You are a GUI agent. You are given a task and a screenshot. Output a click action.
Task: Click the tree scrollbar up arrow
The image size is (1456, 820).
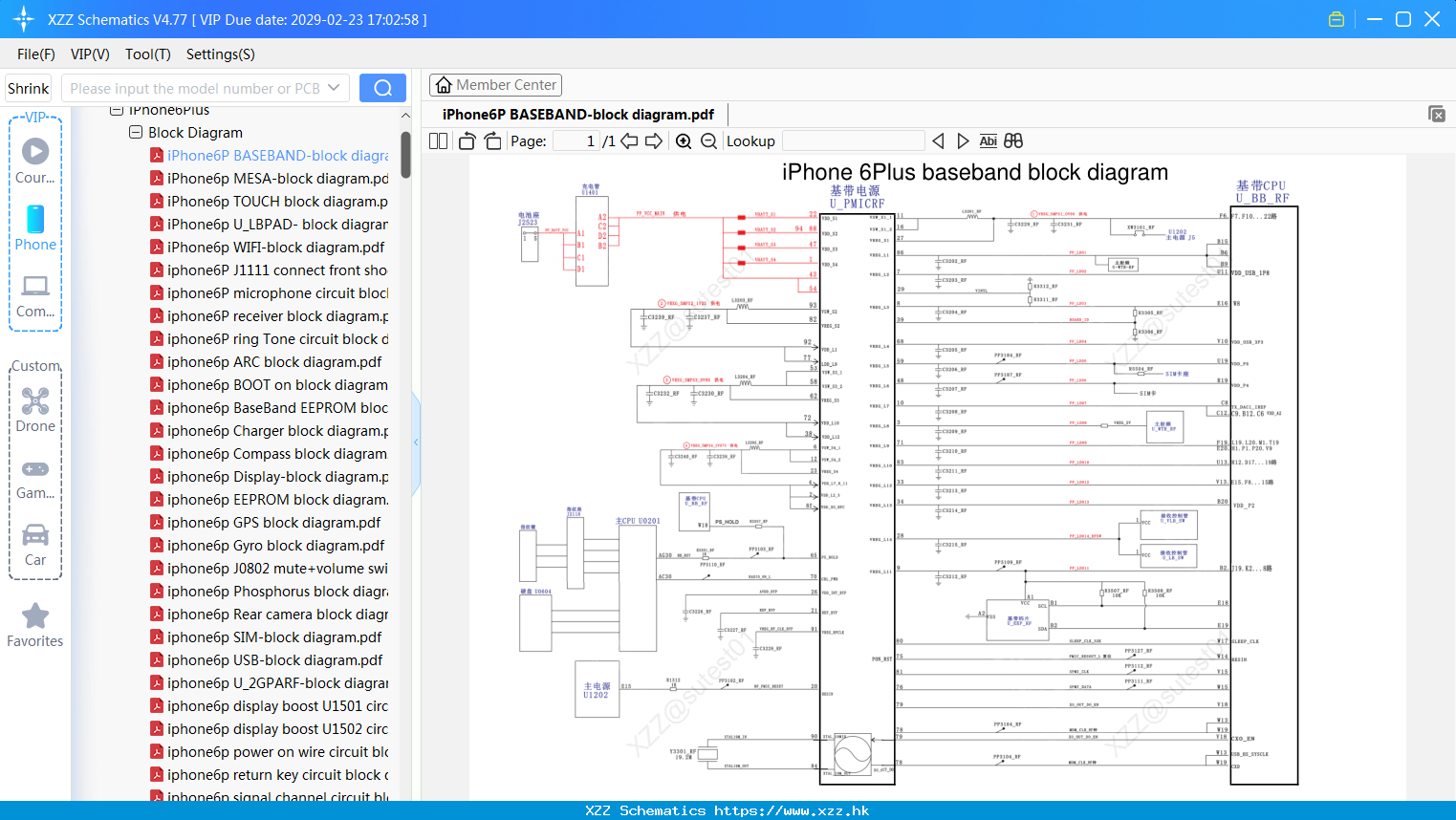pos(405,116)
